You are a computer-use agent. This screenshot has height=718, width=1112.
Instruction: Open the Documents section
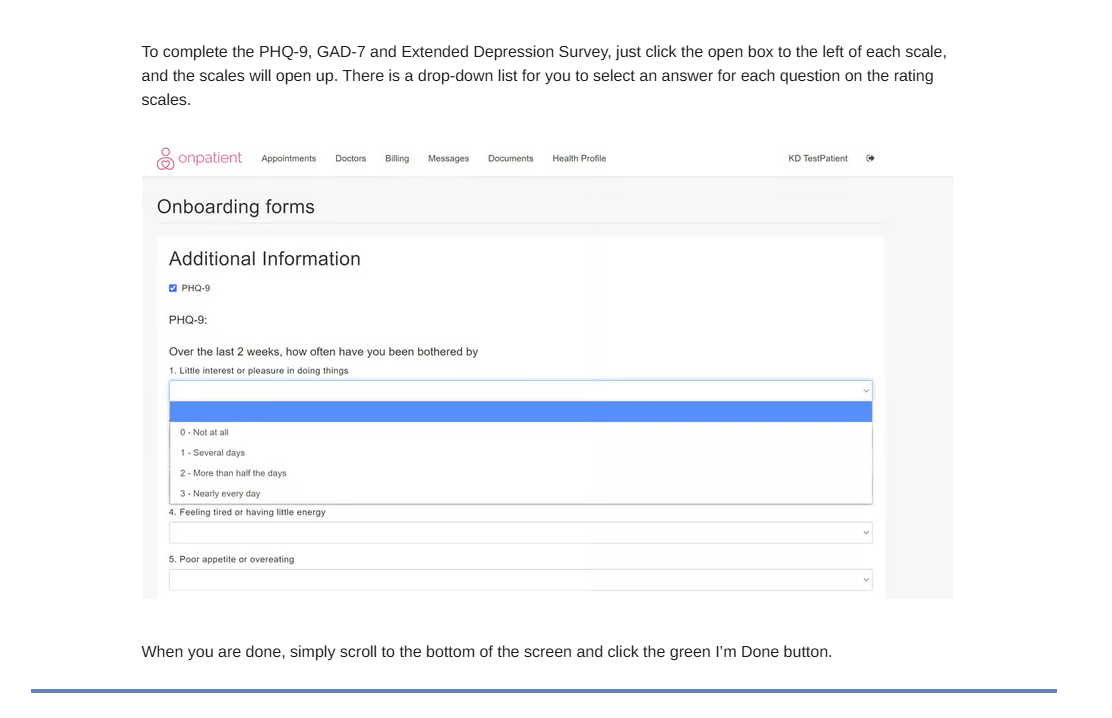(x=511, y=158)
